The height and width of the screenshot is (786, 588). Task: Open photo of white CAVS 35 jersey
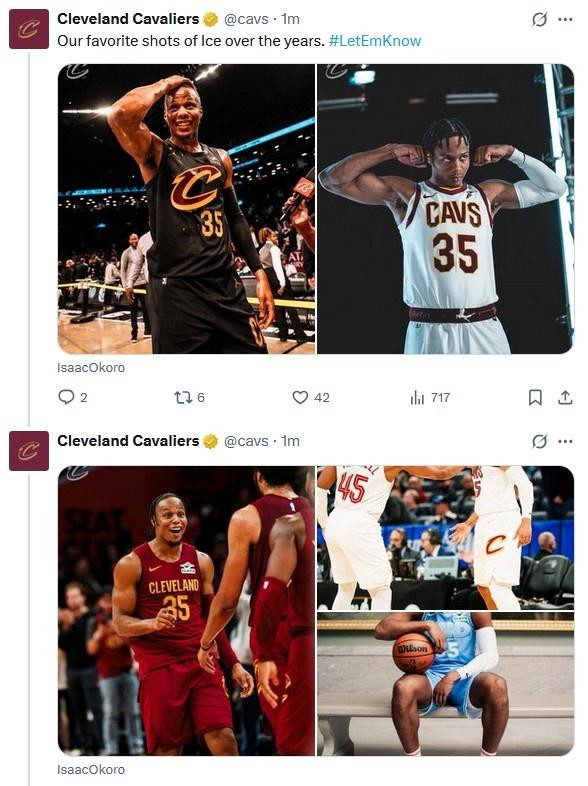tap(446, 209)
